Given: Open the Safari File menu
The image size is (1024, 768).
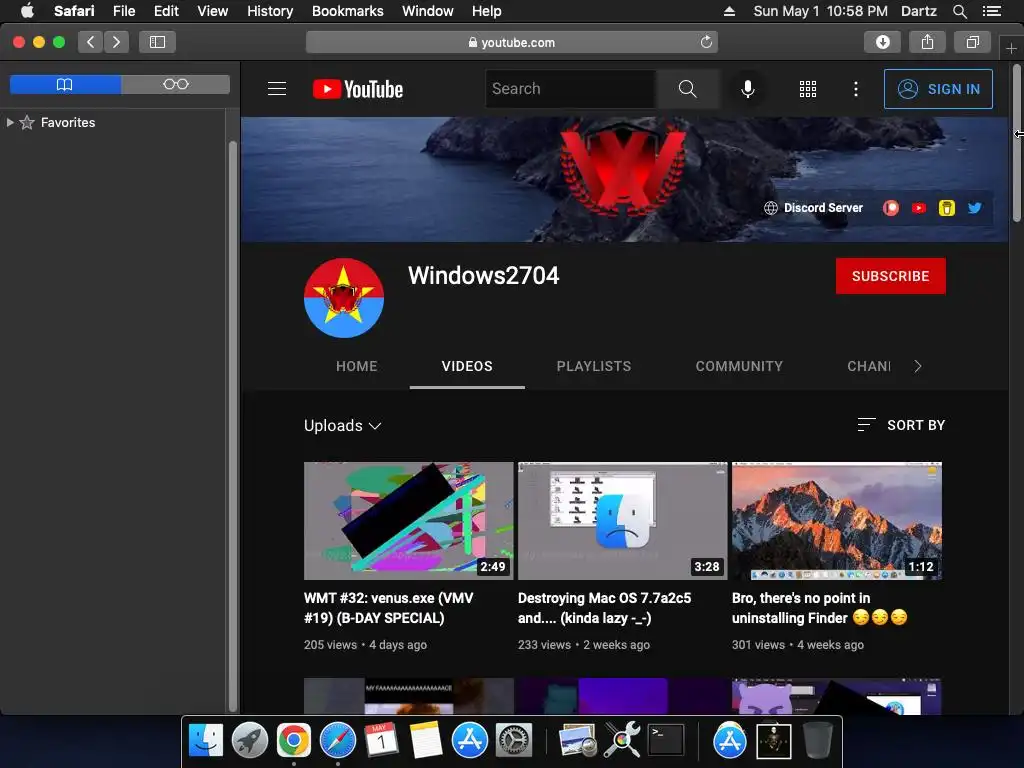Looking at the screenshot, I should tap(124, 11).
